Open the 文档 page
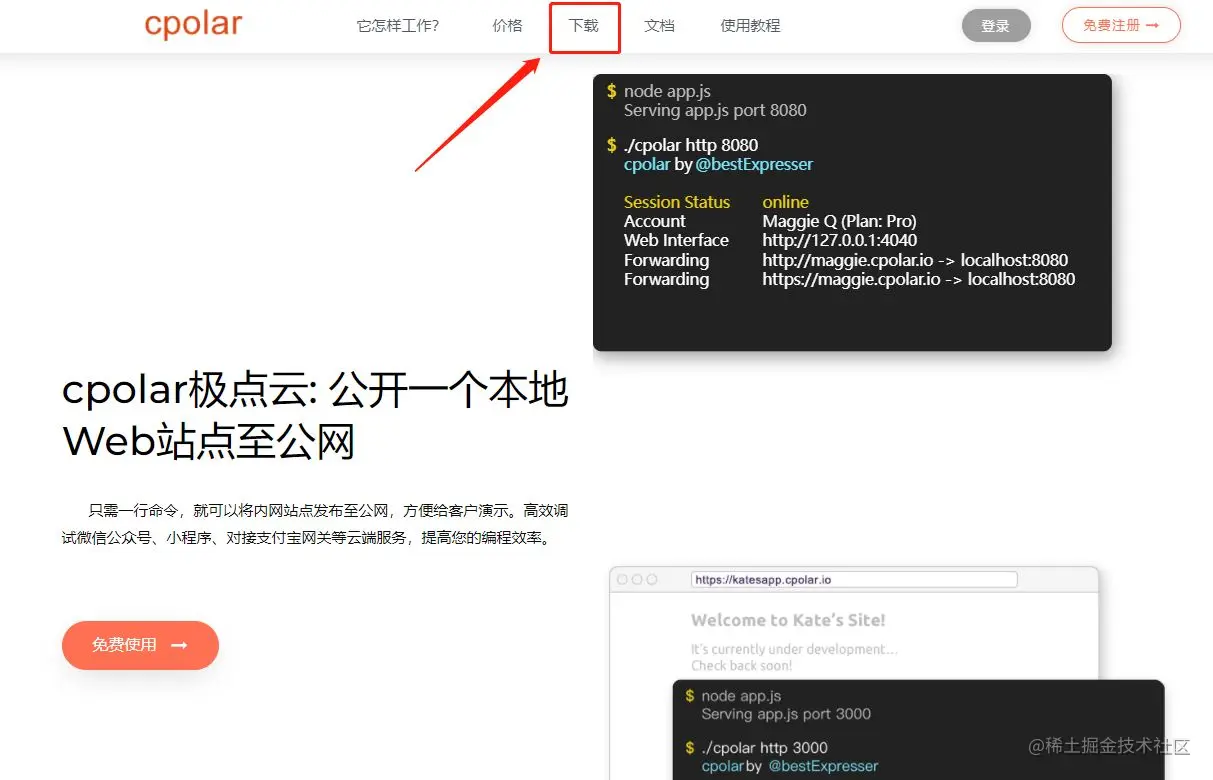Image resolution: width=1213 pixels, height=780 pixels. point(659,26)
